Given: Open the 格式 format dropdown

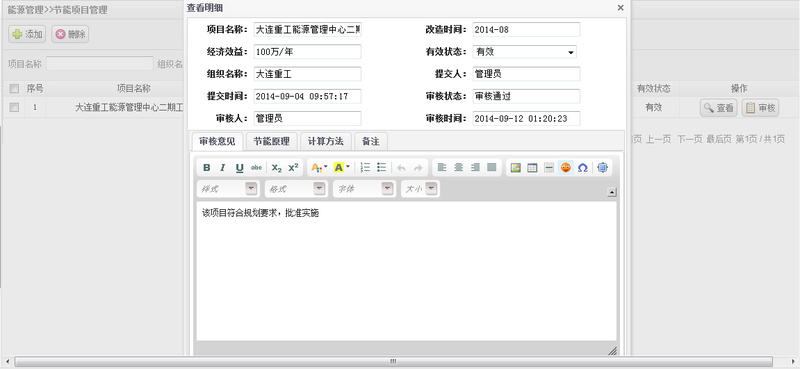Looking at the screenshot, I should coord(296,189).
